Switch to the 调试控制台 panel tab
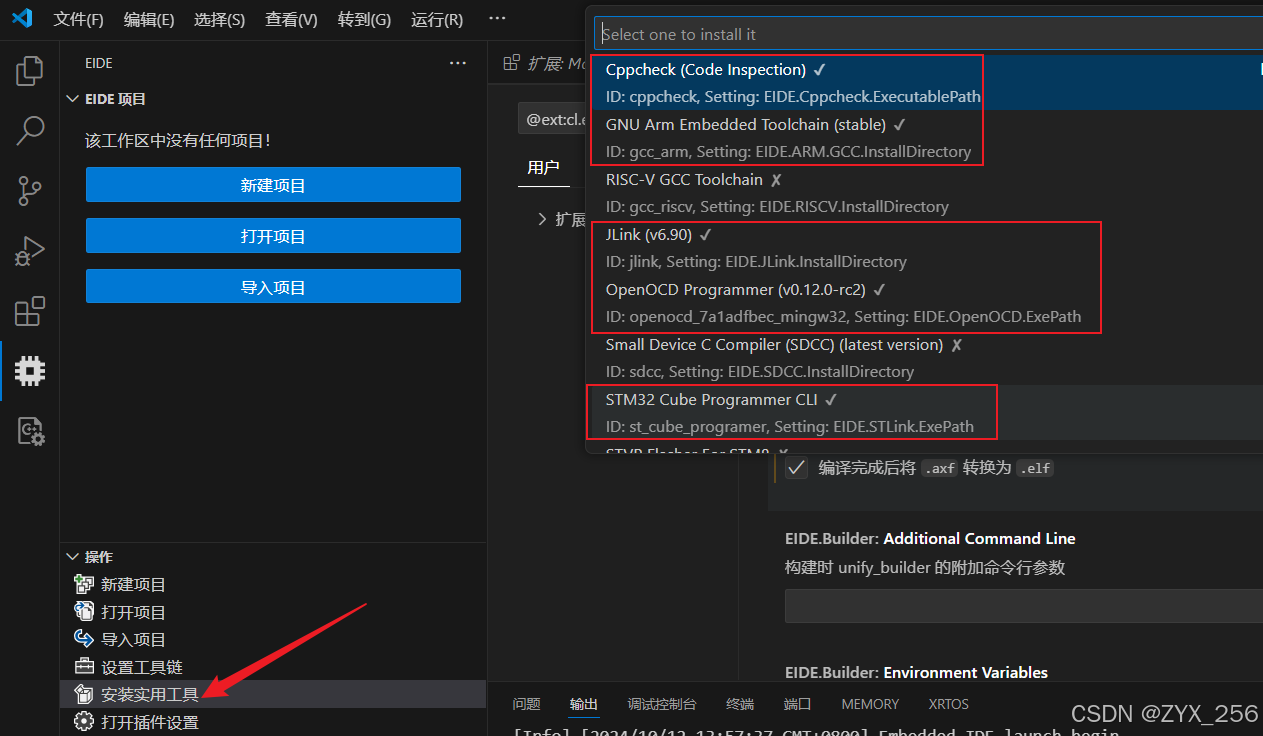The width and height of the screenshot is (1263, 736). [662, 704]
